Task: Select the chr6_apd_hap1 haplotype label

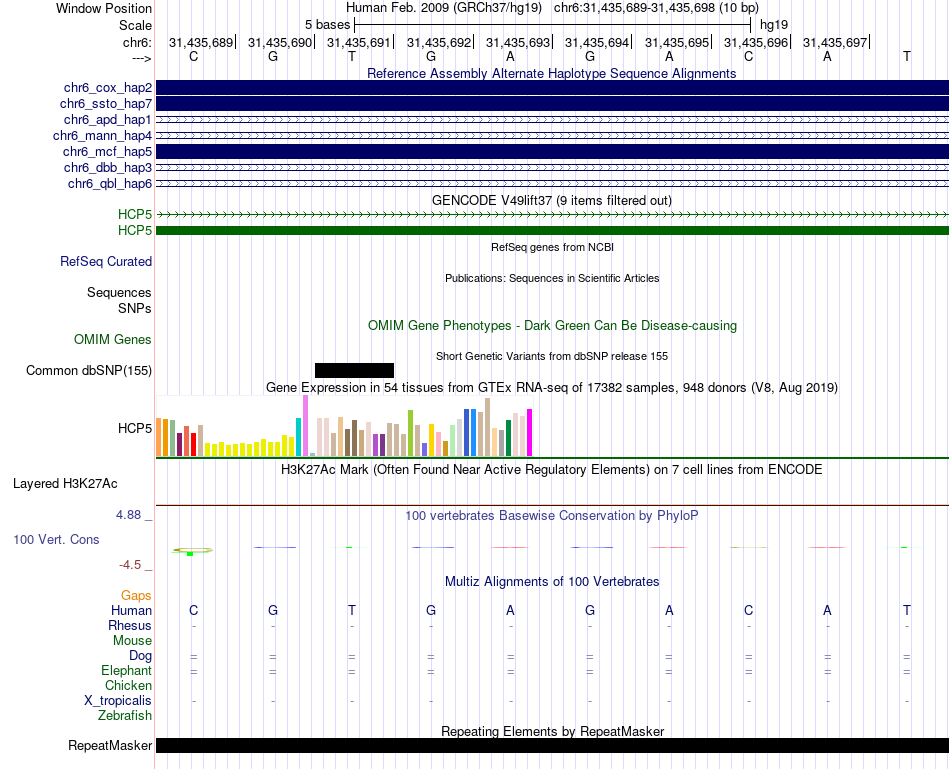Action: pos(108,119)
